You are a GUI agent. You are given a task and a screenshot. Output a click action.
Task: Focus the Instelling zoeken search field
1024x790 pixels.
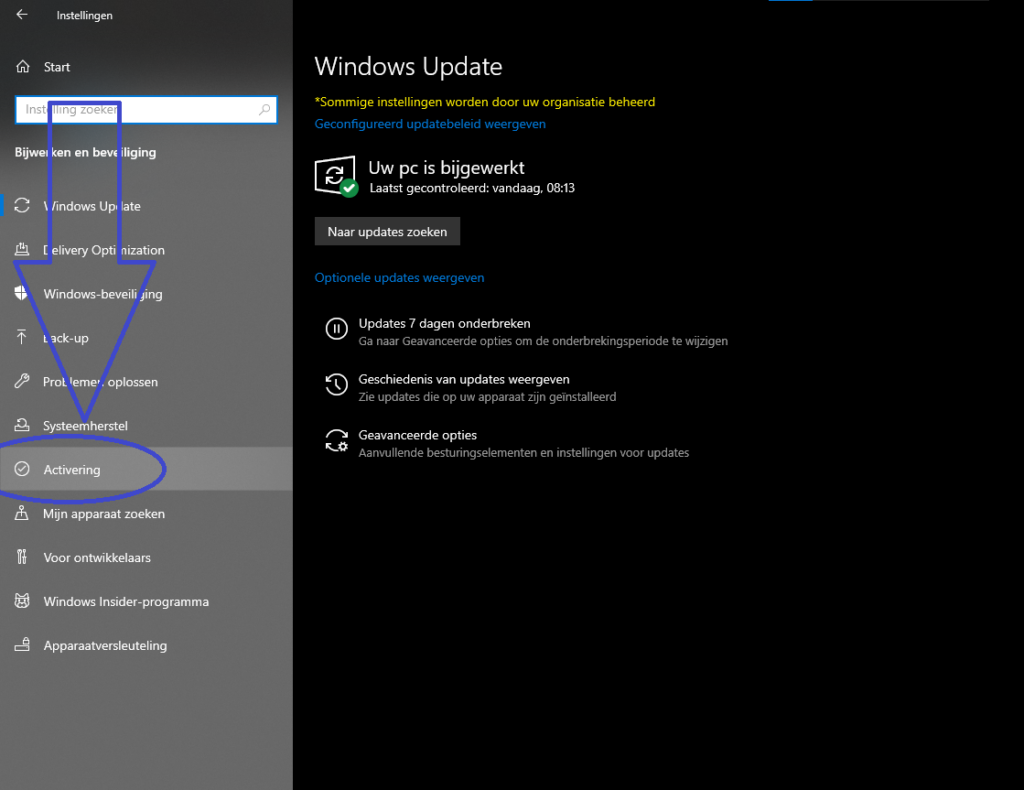(146, 110)
